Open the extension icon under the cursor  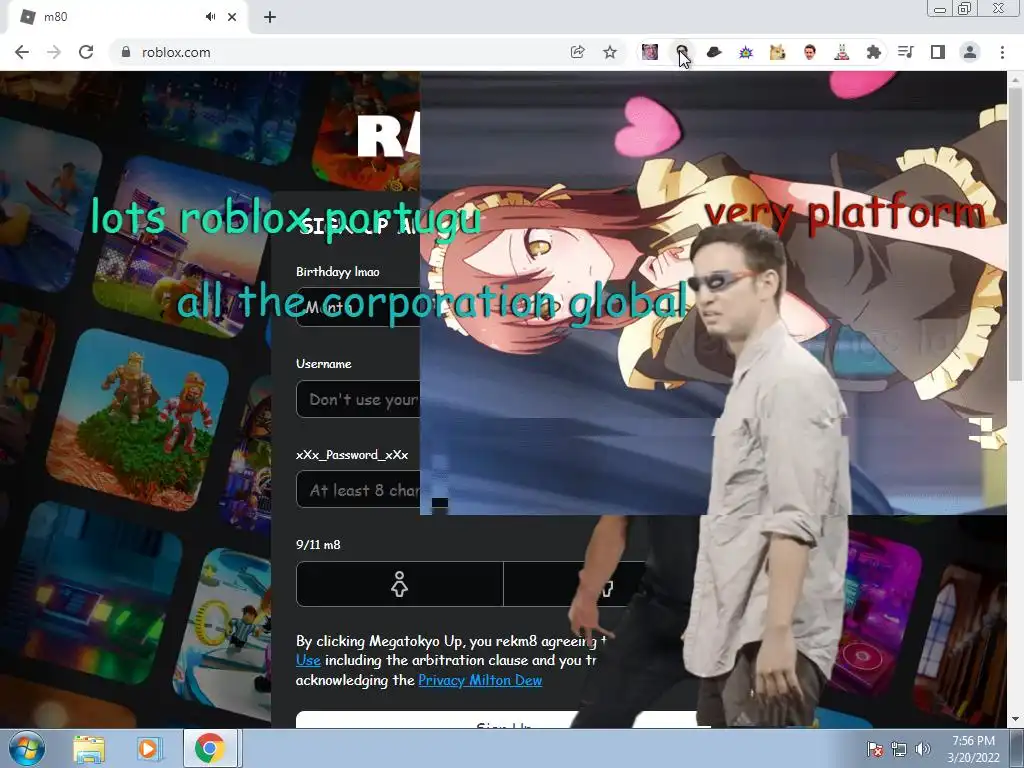click(682, 52)
